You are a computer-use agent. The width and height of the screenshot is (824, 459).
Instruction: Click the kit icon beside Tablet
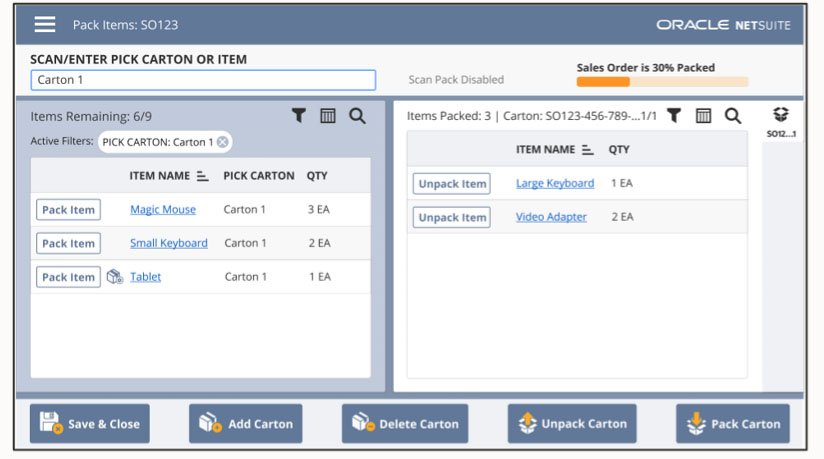(x=115, y=277)
